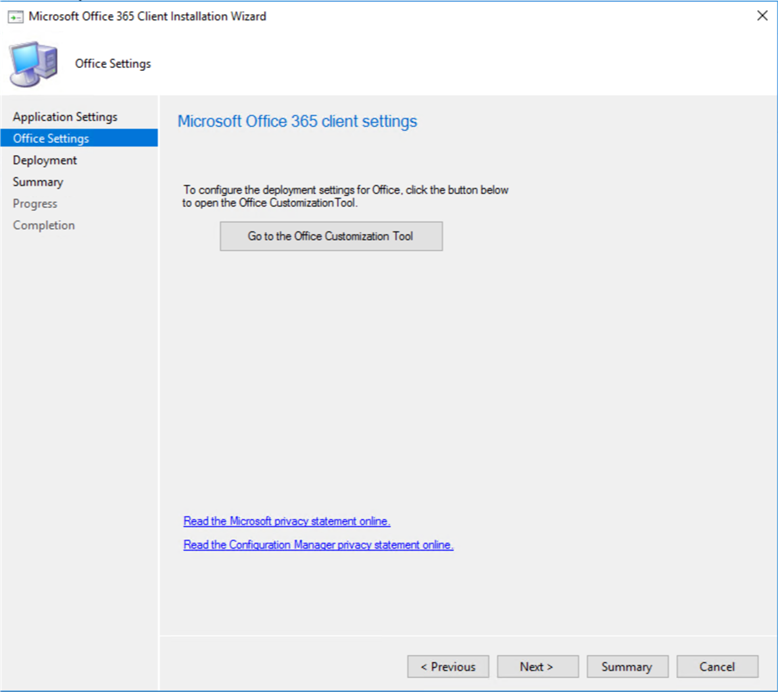Launch the Office Customization Tool
Viewport: 778px width, 692px height.
coord(331,236)
